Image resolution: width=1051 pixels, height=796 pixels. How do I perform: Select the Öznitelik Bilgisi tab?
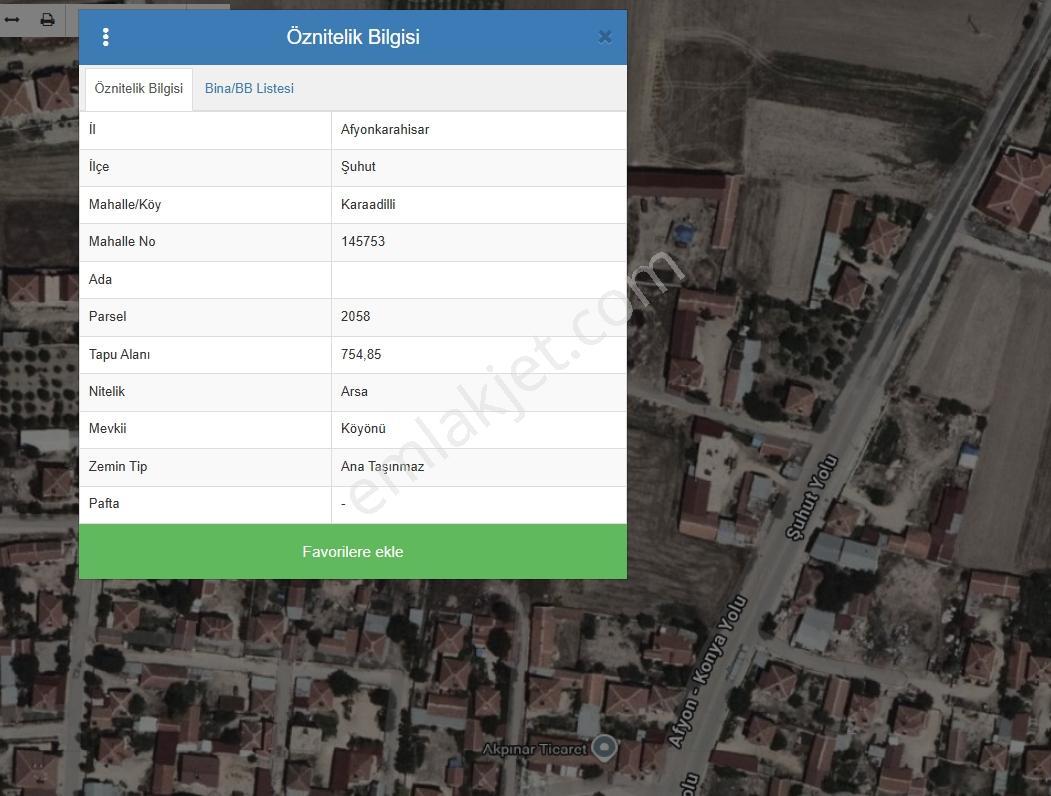click(x=139, y=88)
